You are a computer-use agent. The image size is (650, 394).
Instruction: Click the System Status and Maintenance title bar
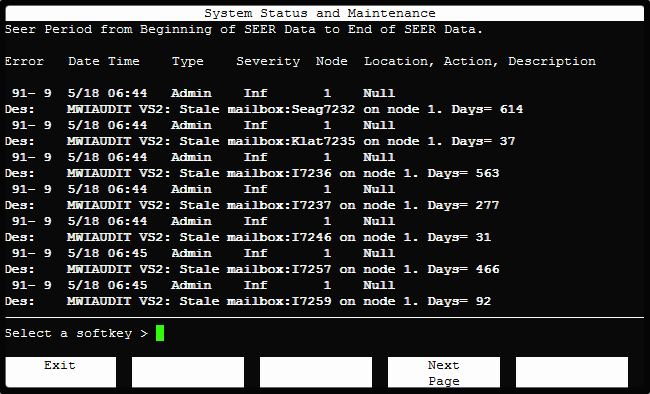pyautogui.click(x=325, y=13)
